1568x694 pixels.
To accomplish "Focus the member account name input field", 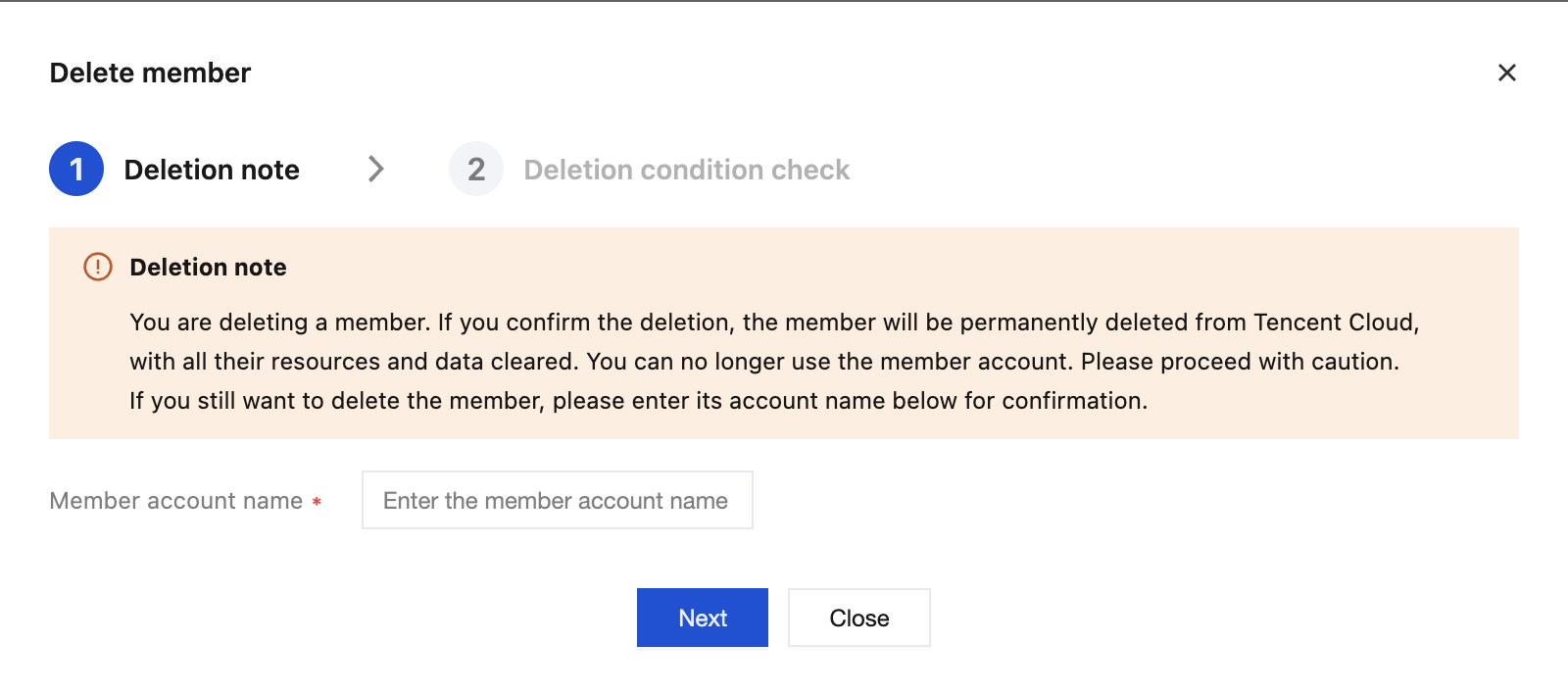I will [557, 500].
